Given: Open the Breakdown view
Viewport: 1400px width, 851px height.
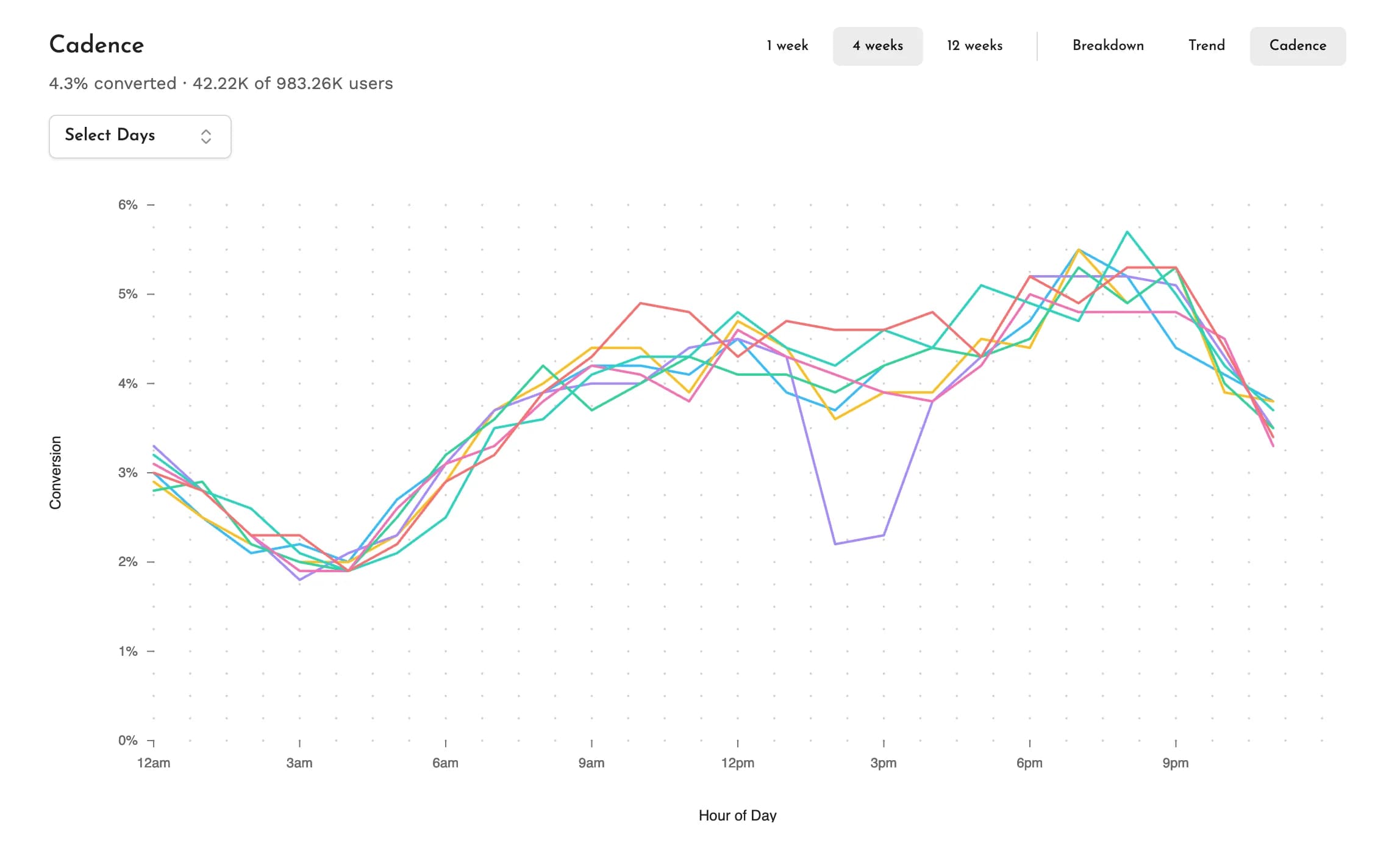Looking at the screenshot, I should coord(1108,46).
